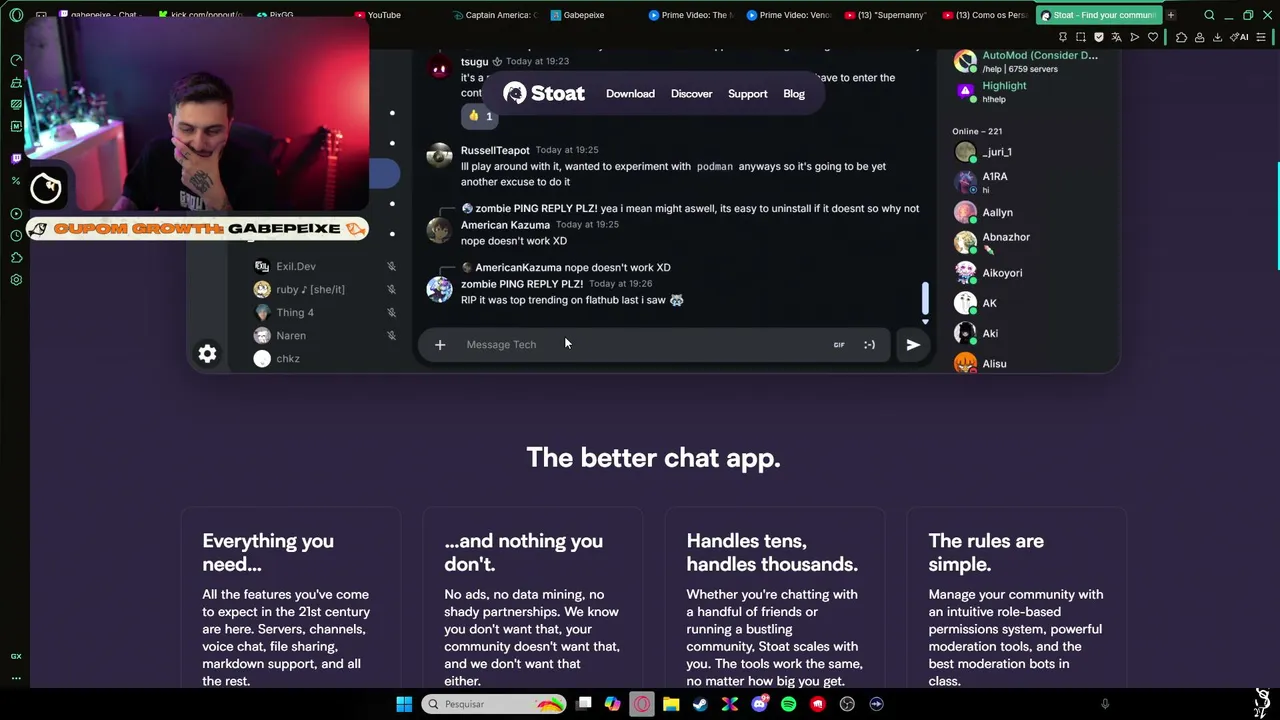
Task: Open OBS Studio from the taskbar
Action: coord(847,704)
